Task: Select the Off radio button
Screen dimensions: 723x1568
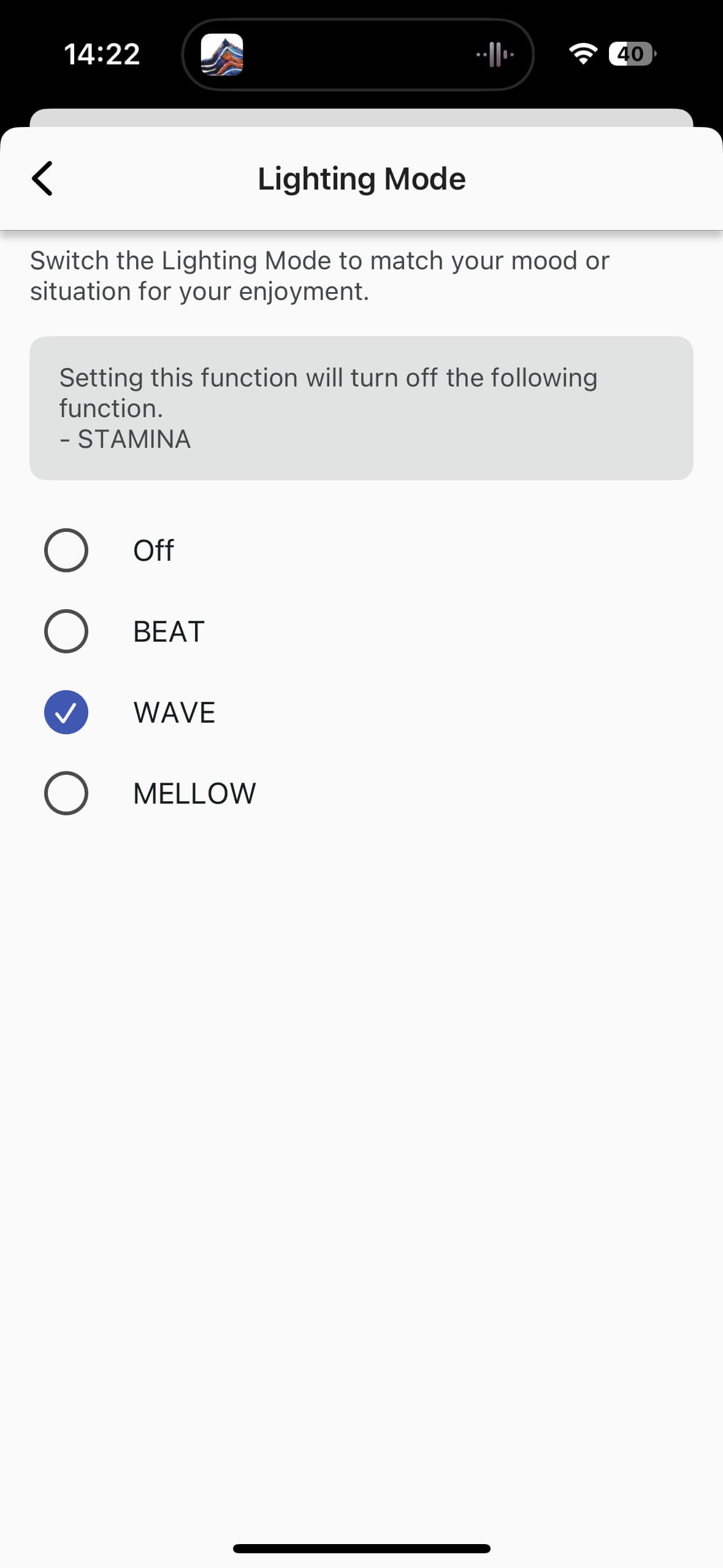Action: (66, 550)
